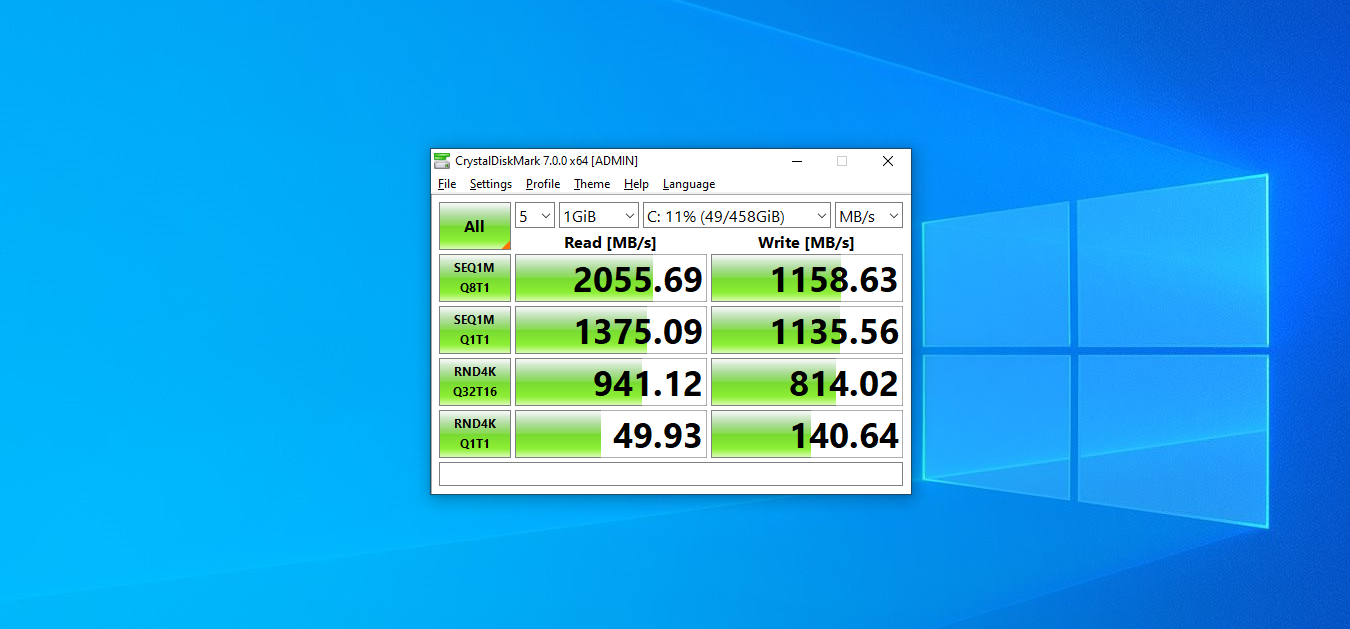This screenshot has width=1350, height=629.
Task: Open the drive dropdown showing C: 11%
Action: 737,215
